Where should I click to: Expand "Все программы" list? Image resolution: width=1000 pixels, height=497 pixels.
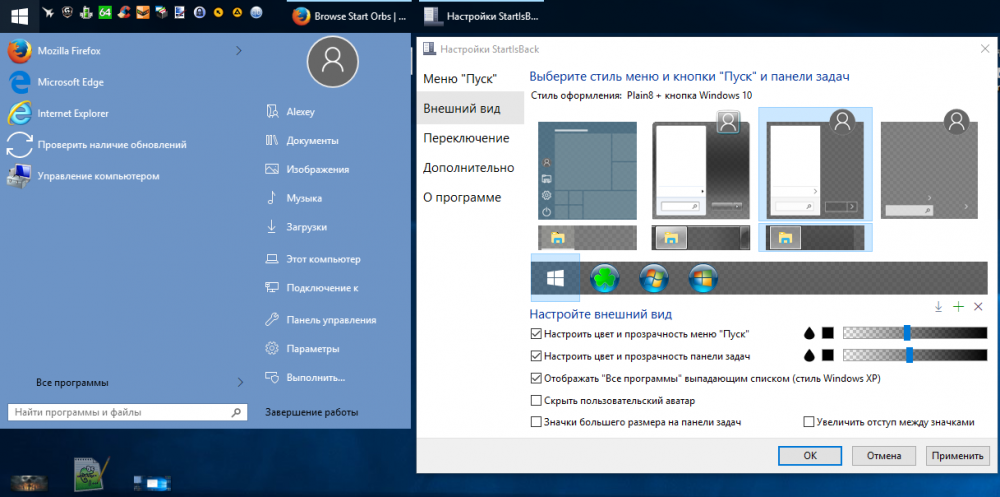pos(239,382)
